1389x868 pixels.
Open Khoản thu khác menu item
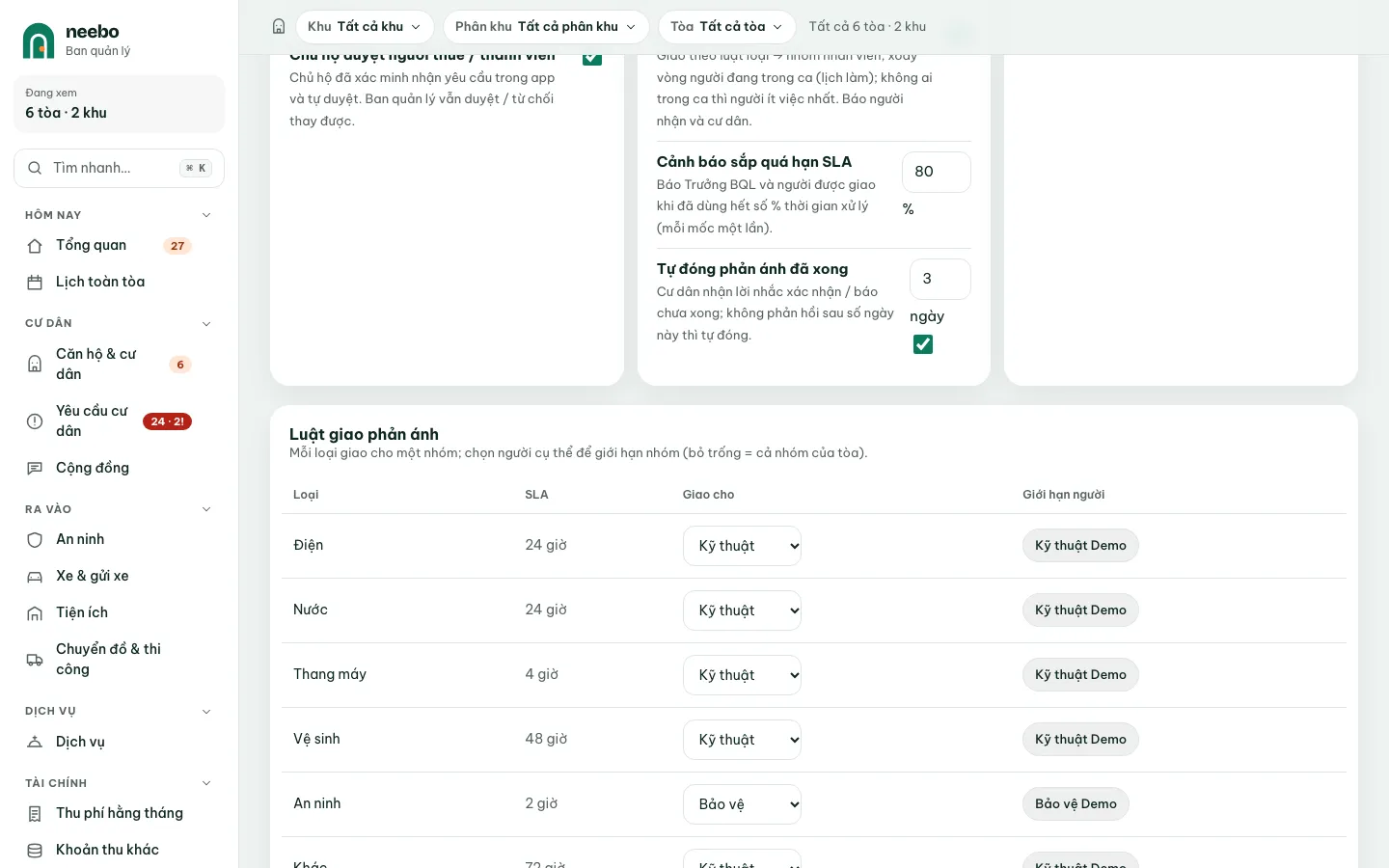tap(119, 851)
